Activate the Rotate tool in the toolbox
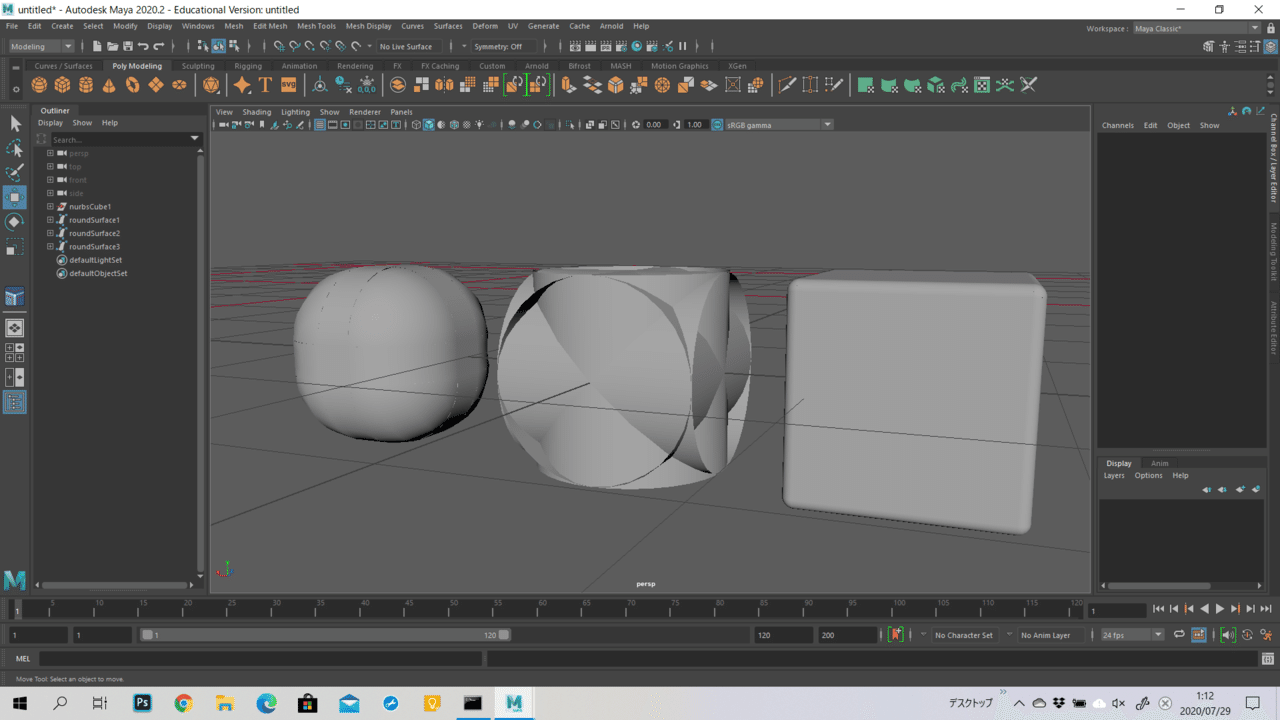The width and height of the screenshot is (1280, 720). pyautogui.click(x=15, y=221)
